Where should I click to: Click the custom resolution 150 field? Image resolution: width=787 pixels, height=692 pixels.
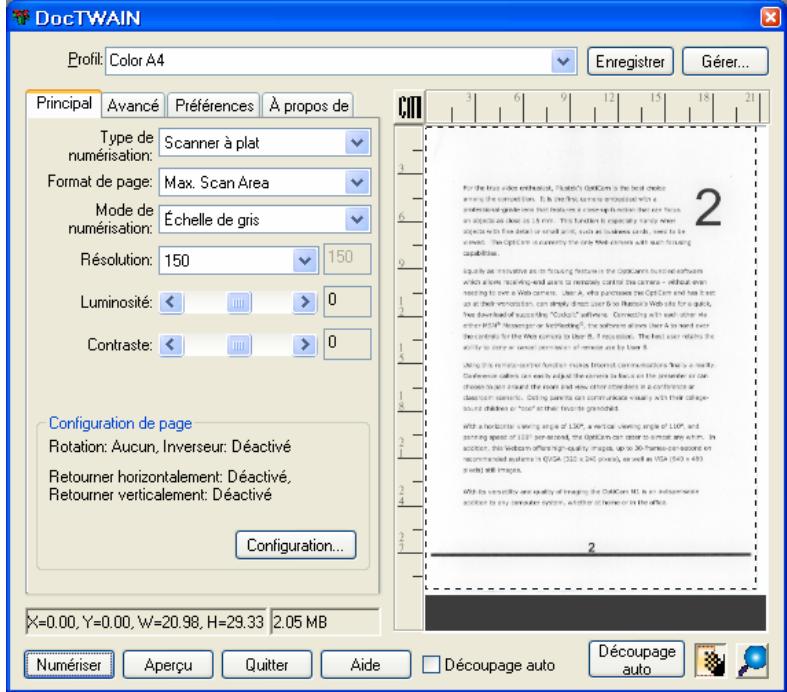point(347,259)
